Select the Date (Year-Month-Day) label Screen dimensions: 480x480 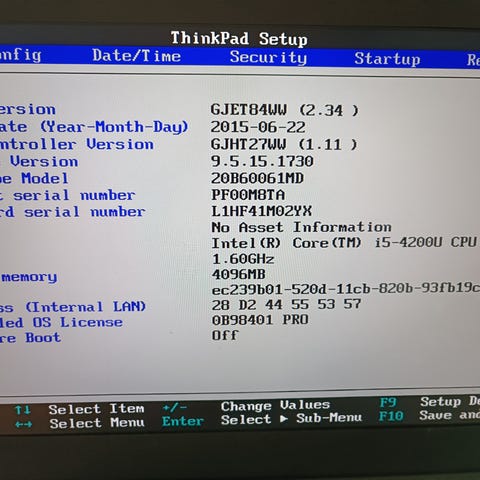point(94,127)
